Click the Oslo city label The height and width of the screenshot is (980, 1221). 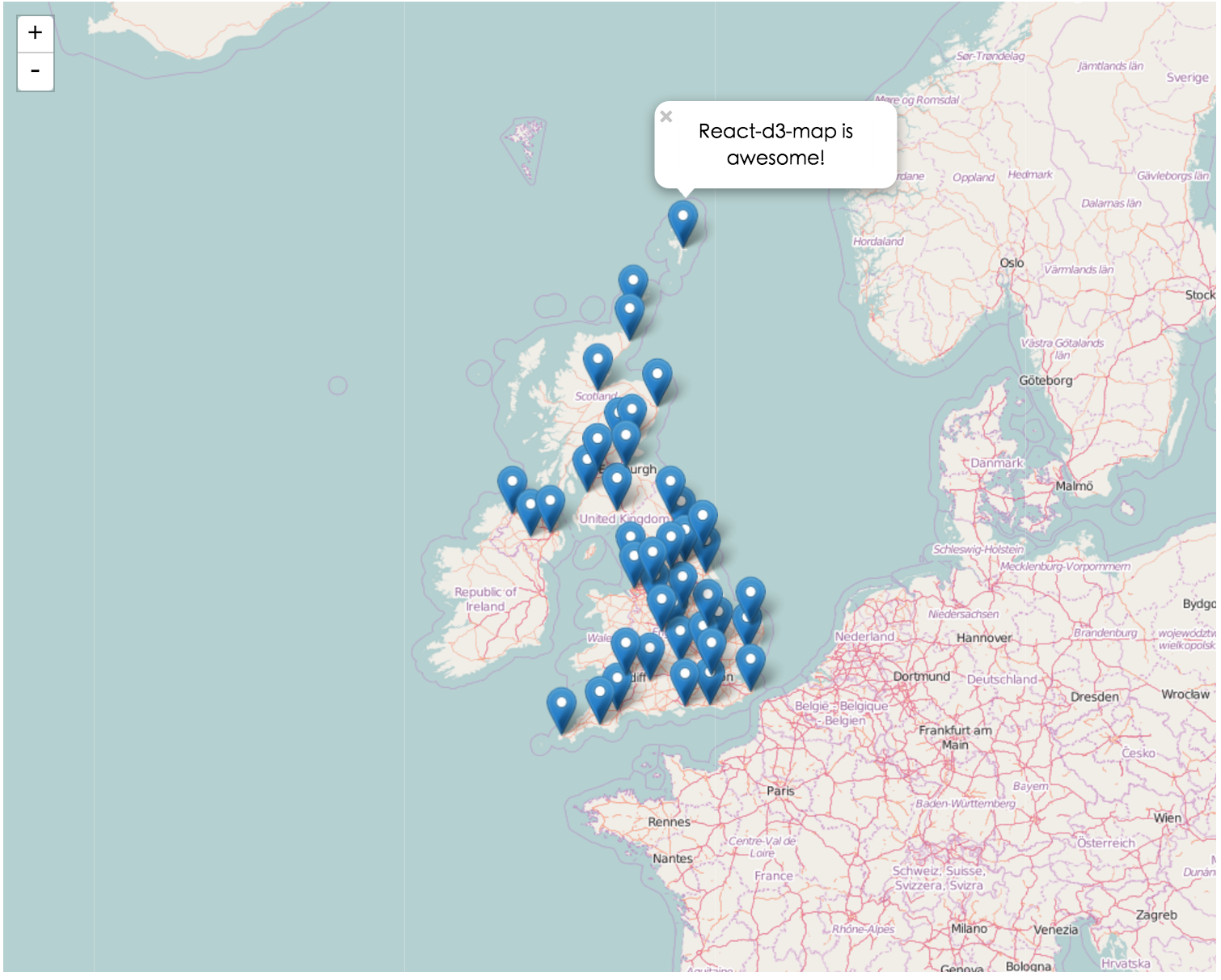coord(1013,262)
